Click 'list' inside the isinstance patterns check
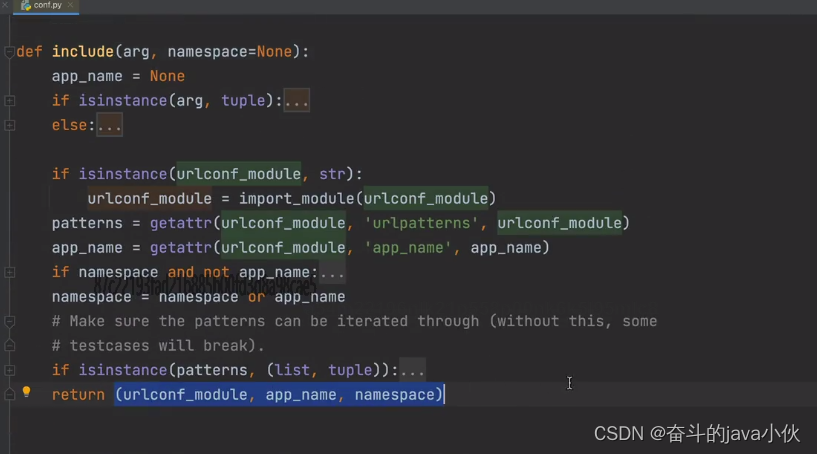 pos(292,370)
